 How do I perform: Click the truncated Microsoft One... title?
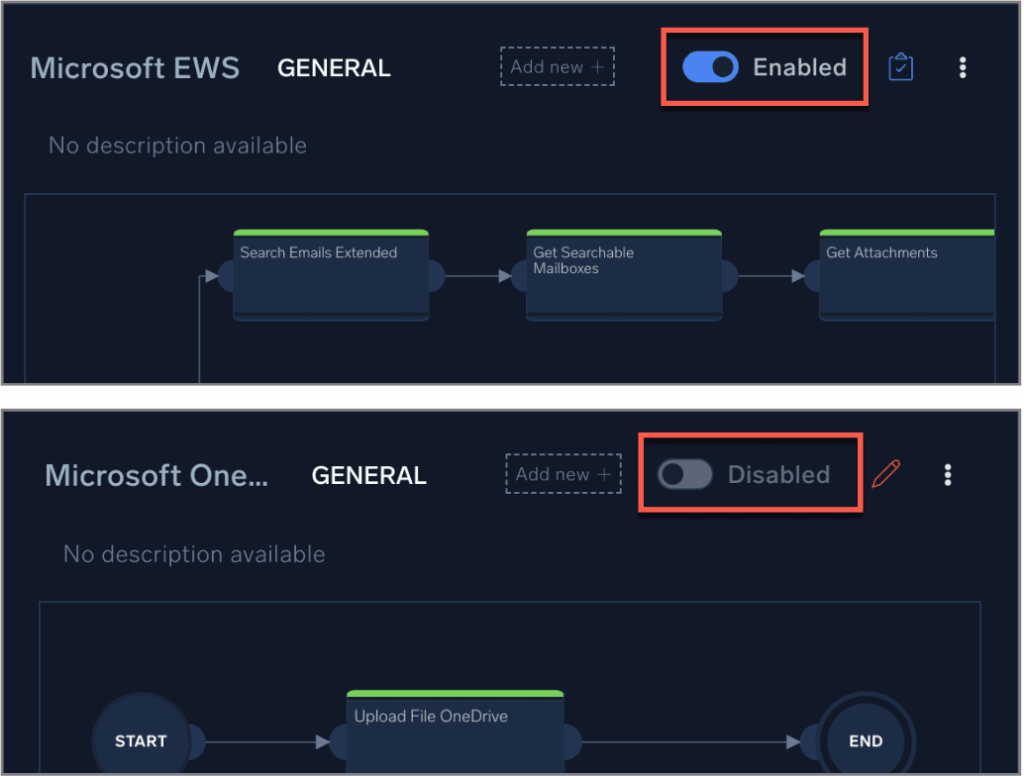(156, 475)
